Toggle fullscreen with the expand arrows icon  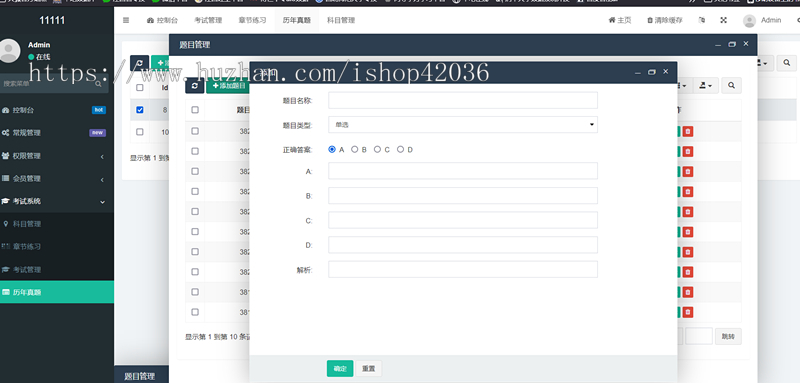pyautogui.click(x=723, y=20)
